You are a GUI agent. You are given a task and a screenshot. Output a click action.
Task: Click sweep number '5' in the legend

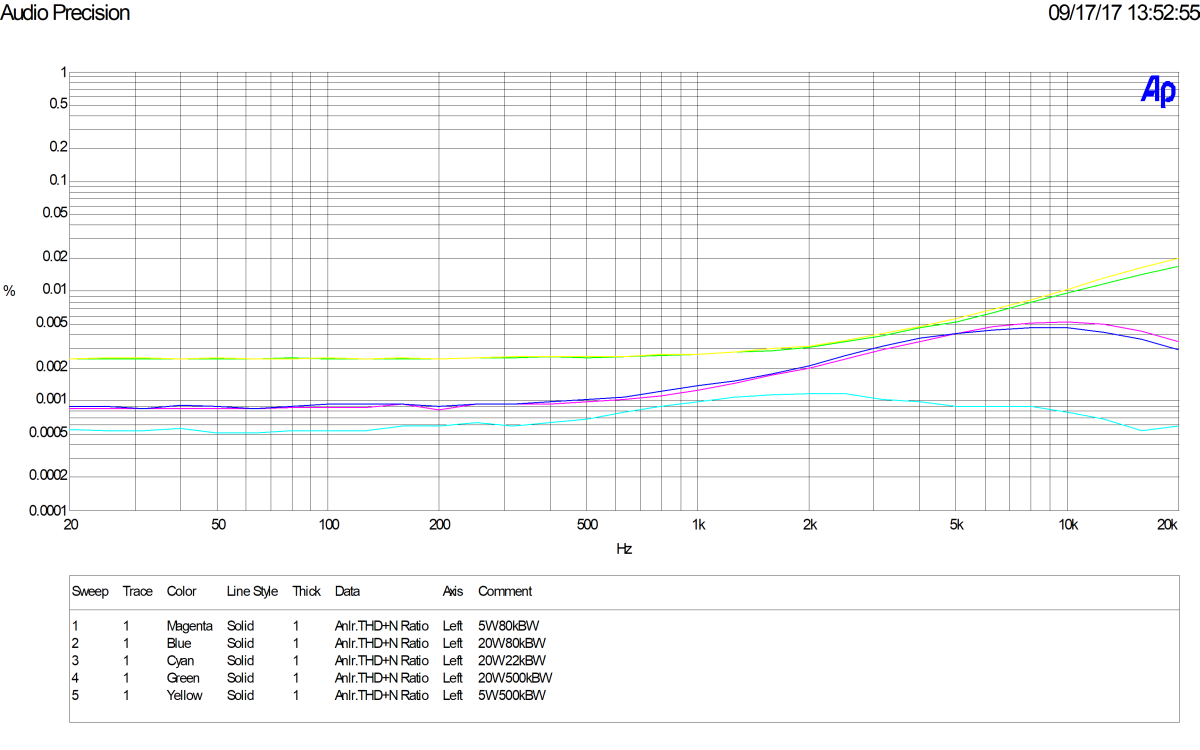tap(75, 695)
